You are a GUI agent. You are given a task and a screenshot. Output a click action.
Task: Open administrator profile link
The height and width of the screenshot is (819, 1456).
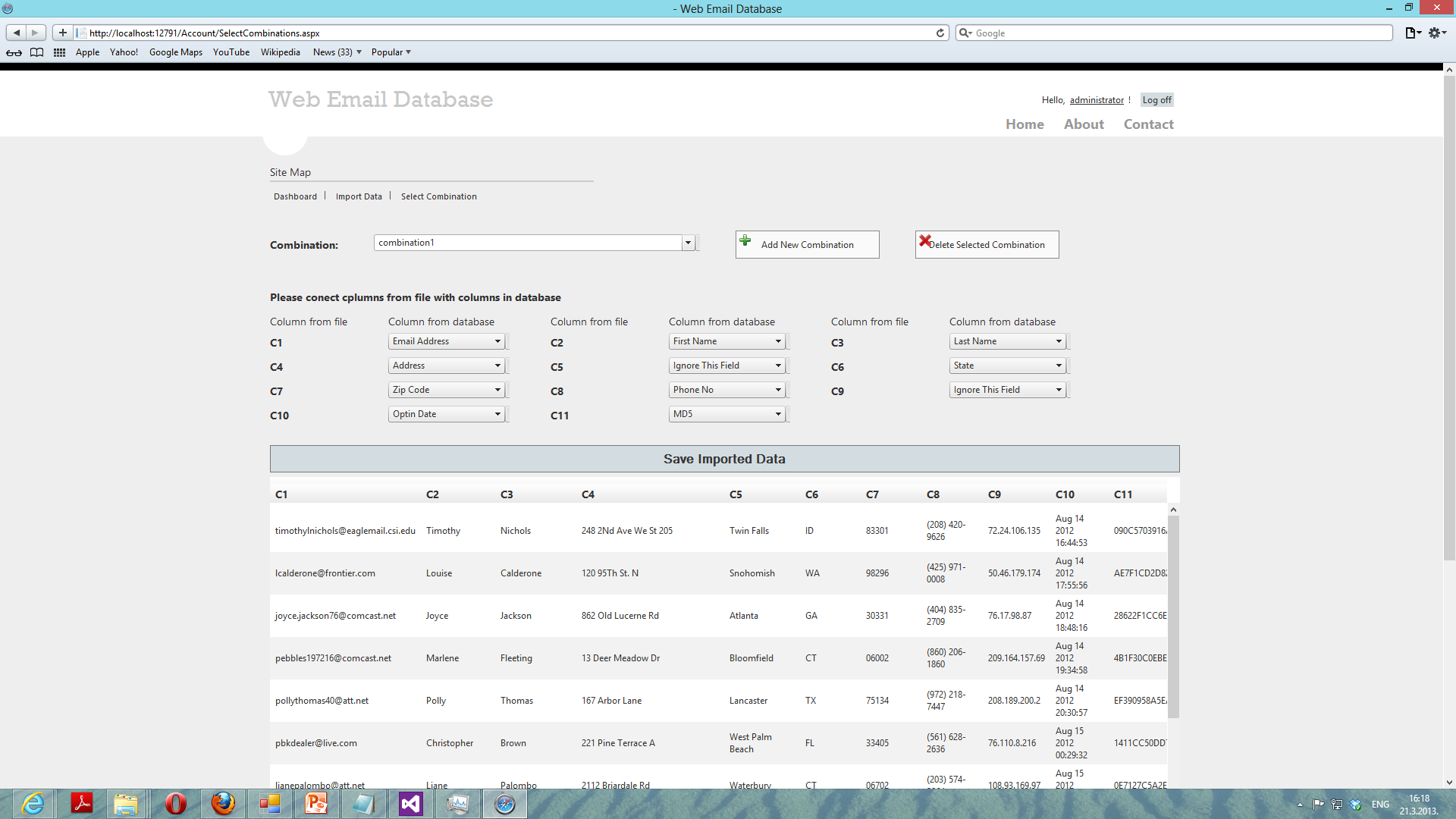1097,100
